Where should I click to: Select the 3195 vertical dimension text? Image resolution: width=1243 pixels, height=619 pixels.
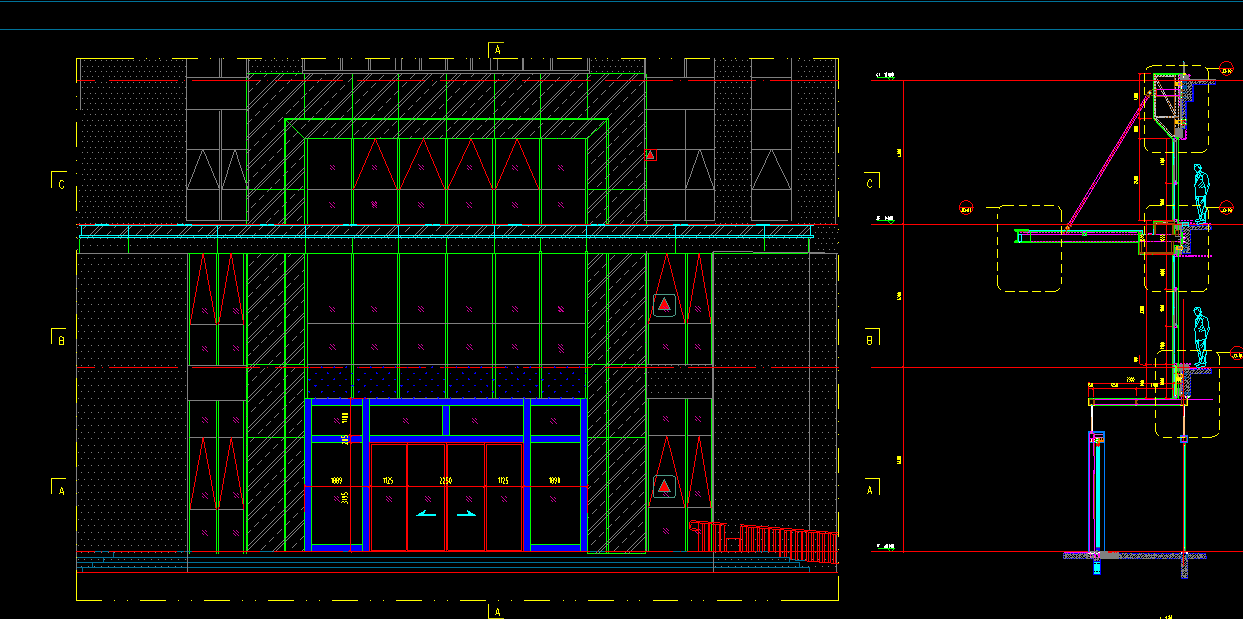345,498
